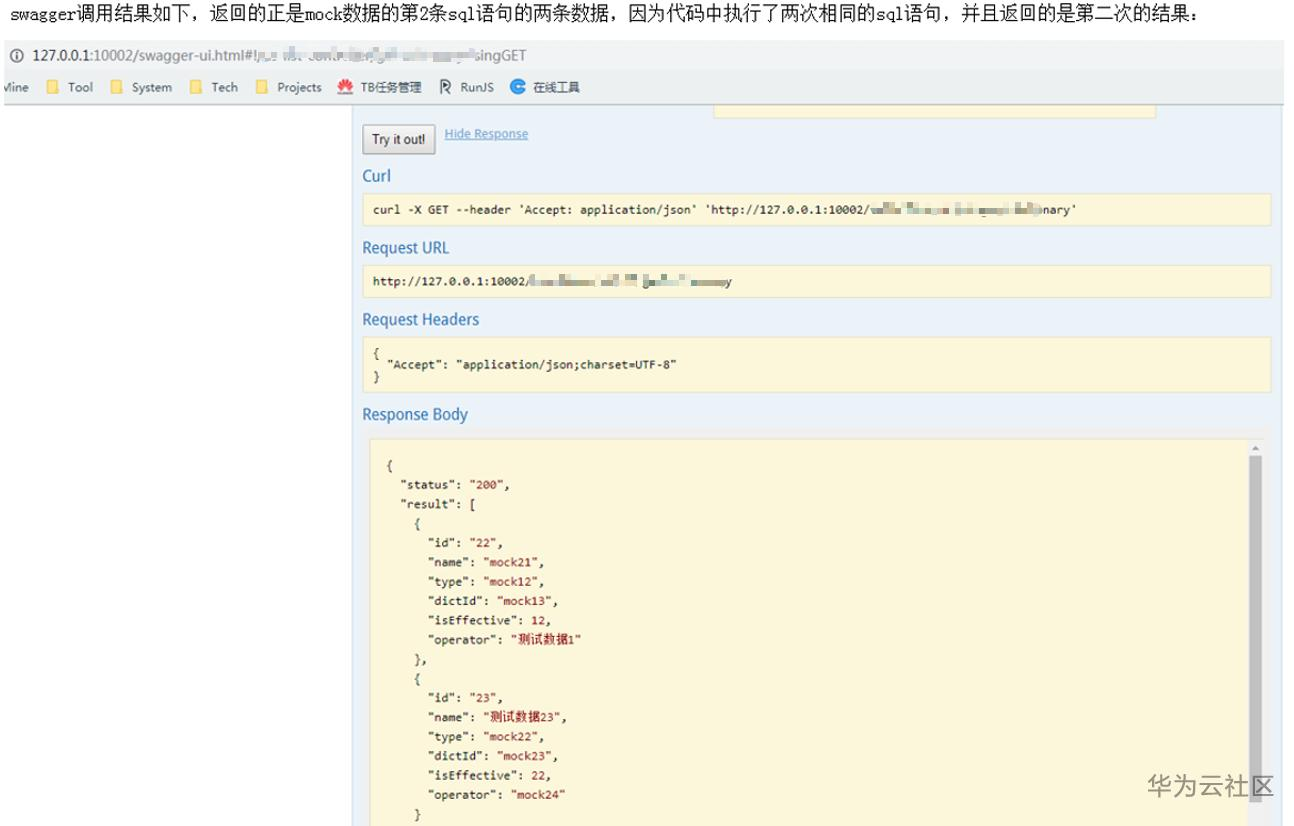Click the Hide Response link
The image size is (1294, 826).
pos(486,134)
